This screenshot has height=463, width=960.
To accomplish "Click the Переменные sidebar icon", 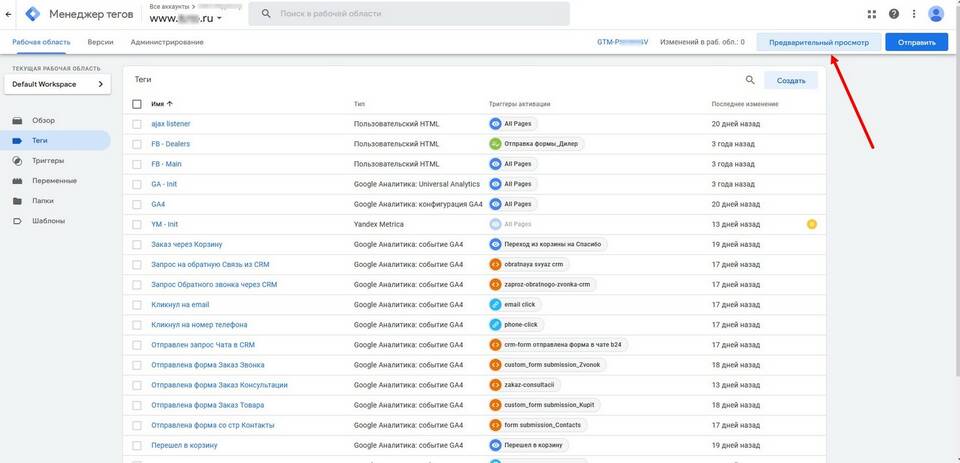I will pos(18,181).
